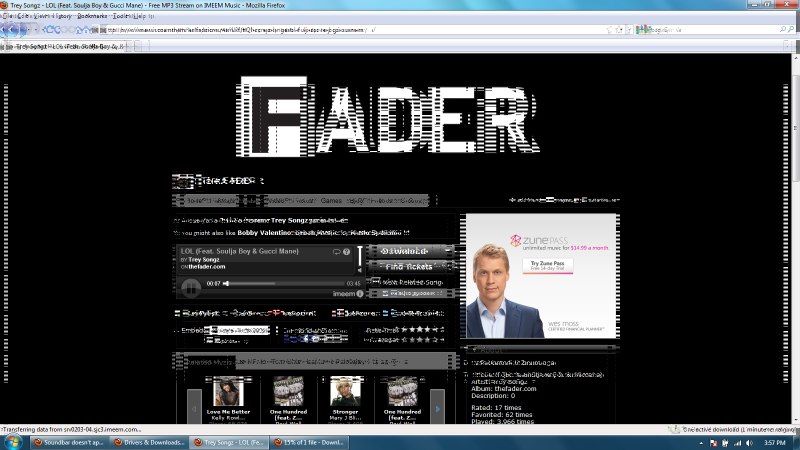This screenshot has height=450, width=800.
Task: Adjust the vertical volume slider
Action: pos(360,255)
